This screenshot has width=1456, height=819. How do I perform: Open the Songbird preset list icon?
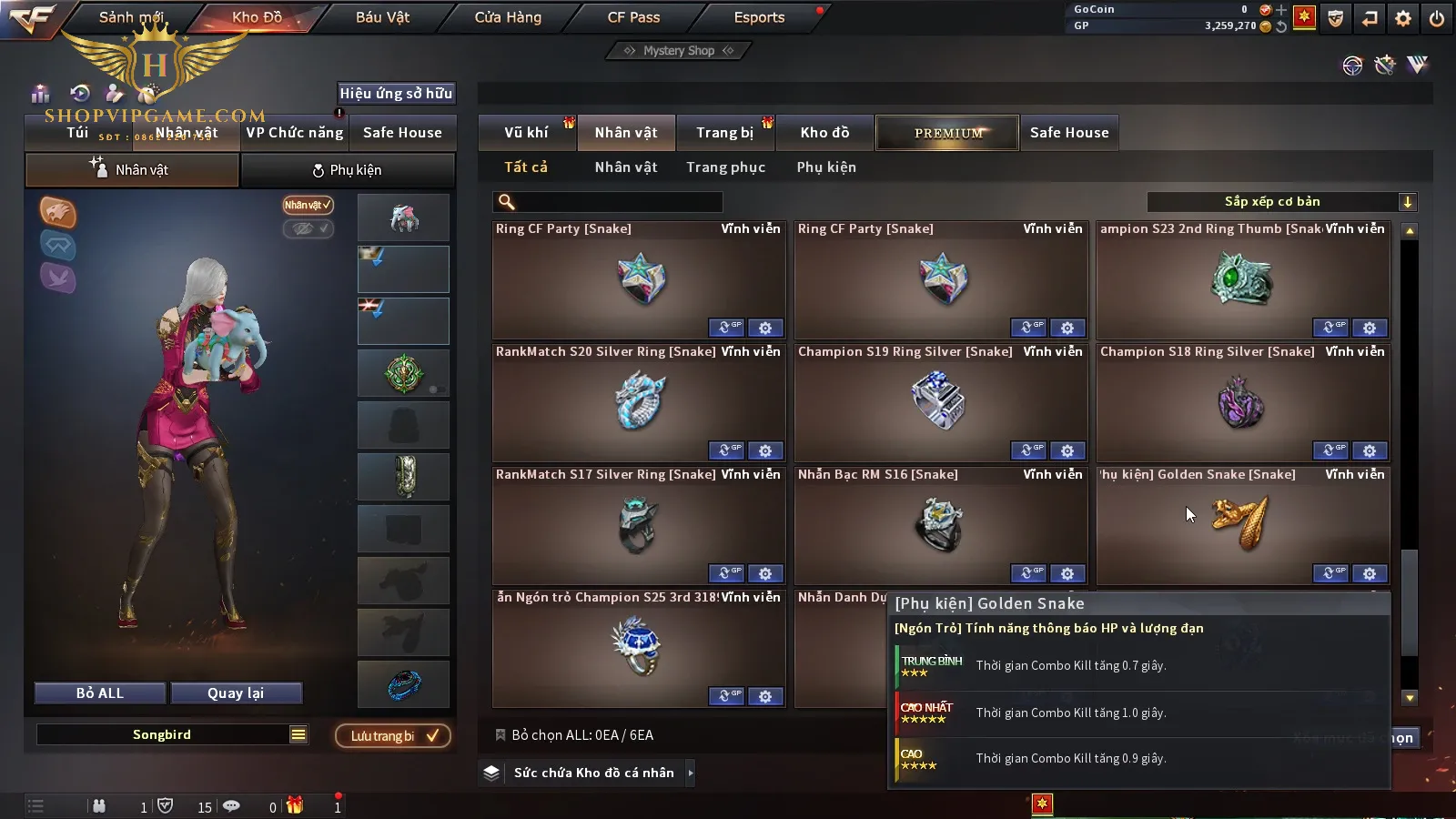298,734
